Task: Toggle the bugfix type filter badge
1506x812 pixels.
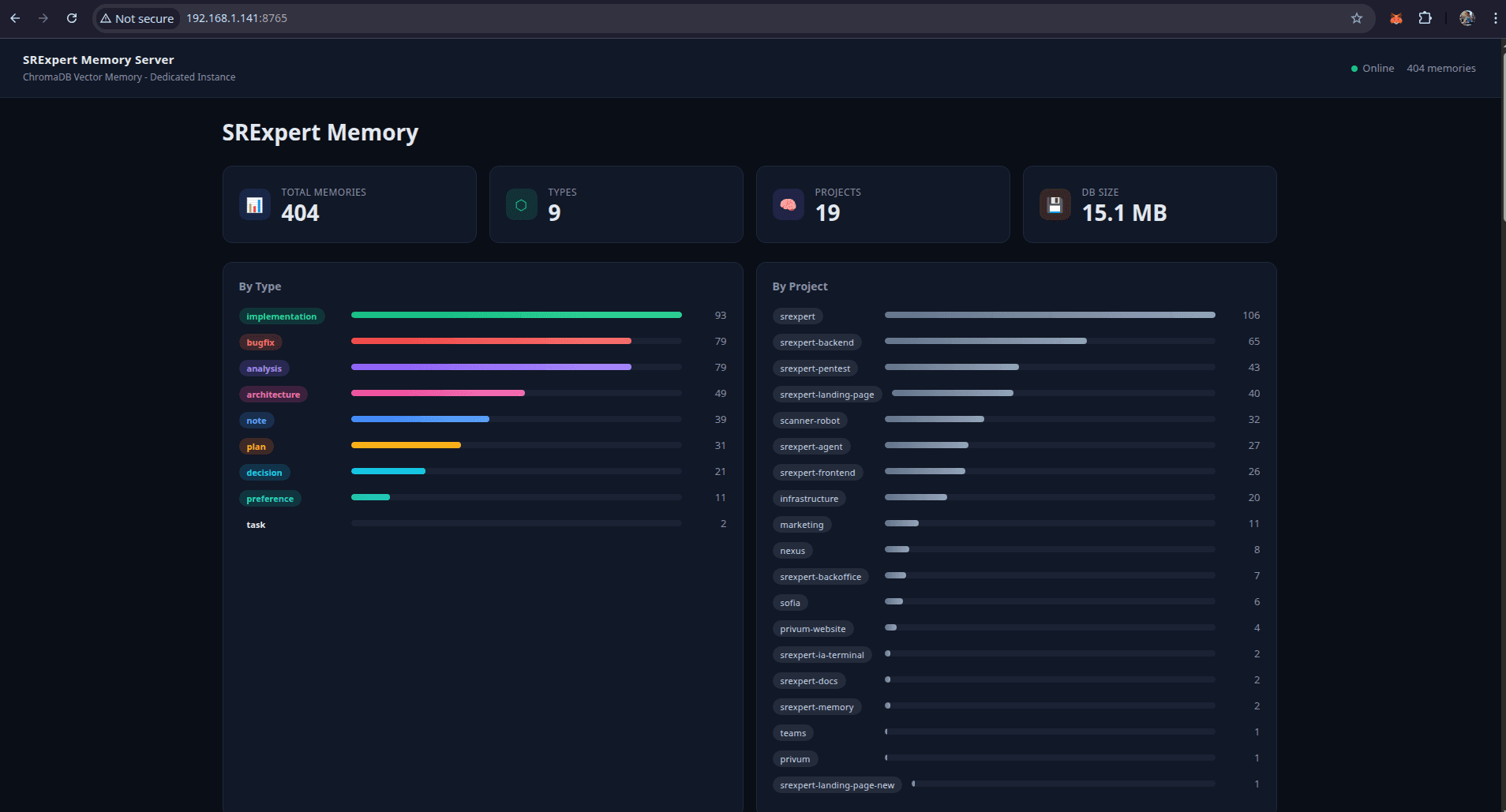Action: tap(260, 342)
